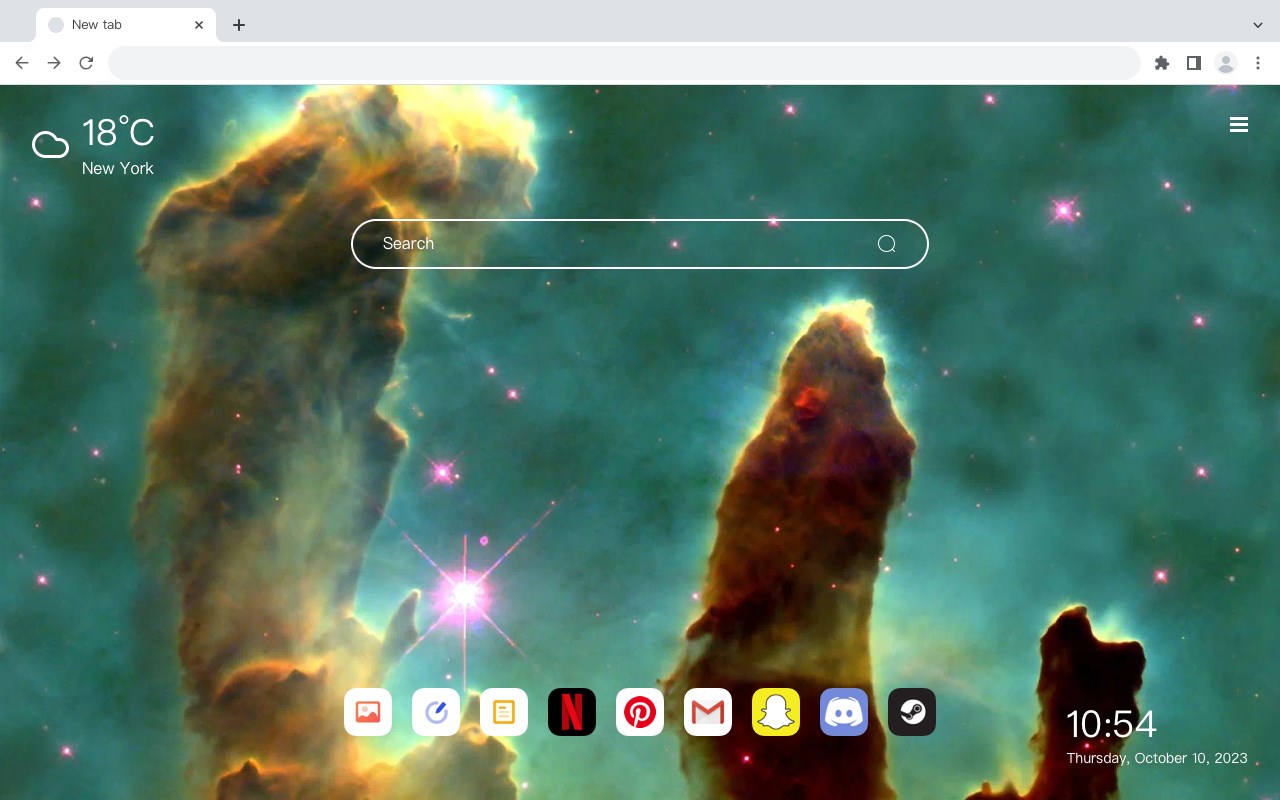Select the New tab tab
This screenshot has height=800, width=1280.
coord(126,25)
